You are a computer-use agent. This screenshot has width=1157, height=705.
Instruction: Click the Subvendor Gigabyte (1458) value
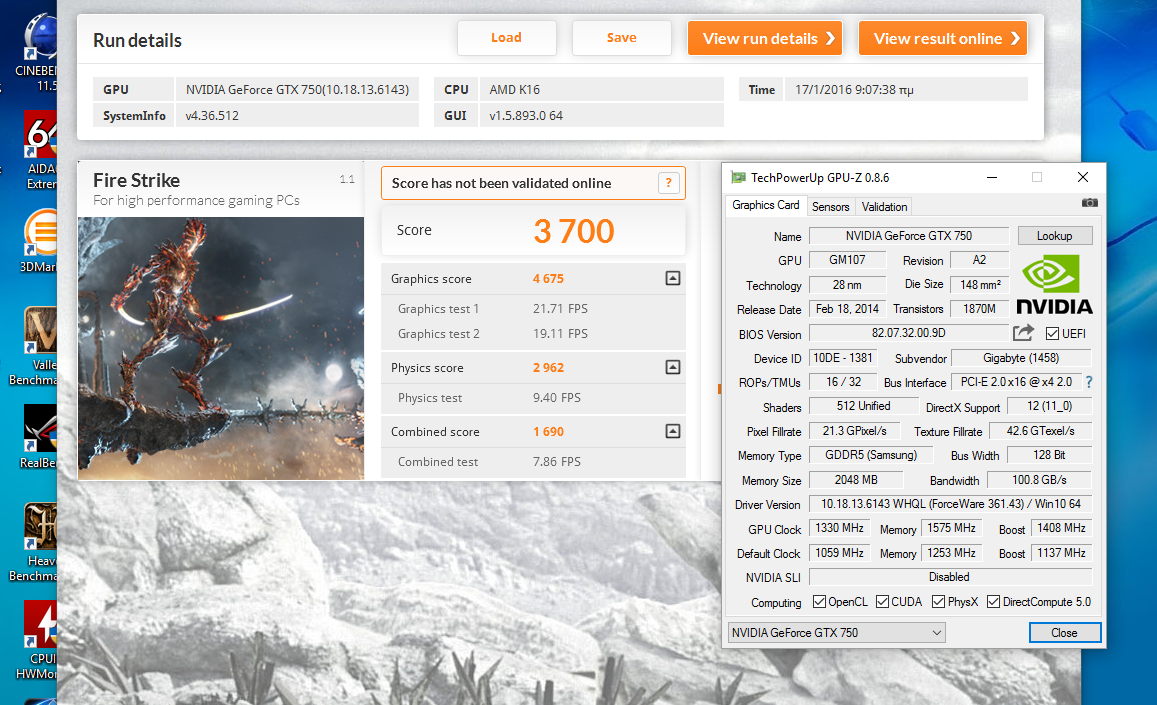pyautogui.click(x=1021, y=358)
